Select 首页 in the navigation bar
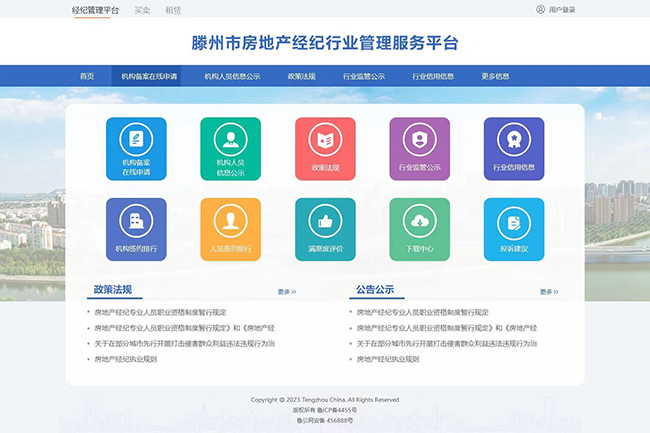Viewport: 650px width, 433px height. click(87, 76)
